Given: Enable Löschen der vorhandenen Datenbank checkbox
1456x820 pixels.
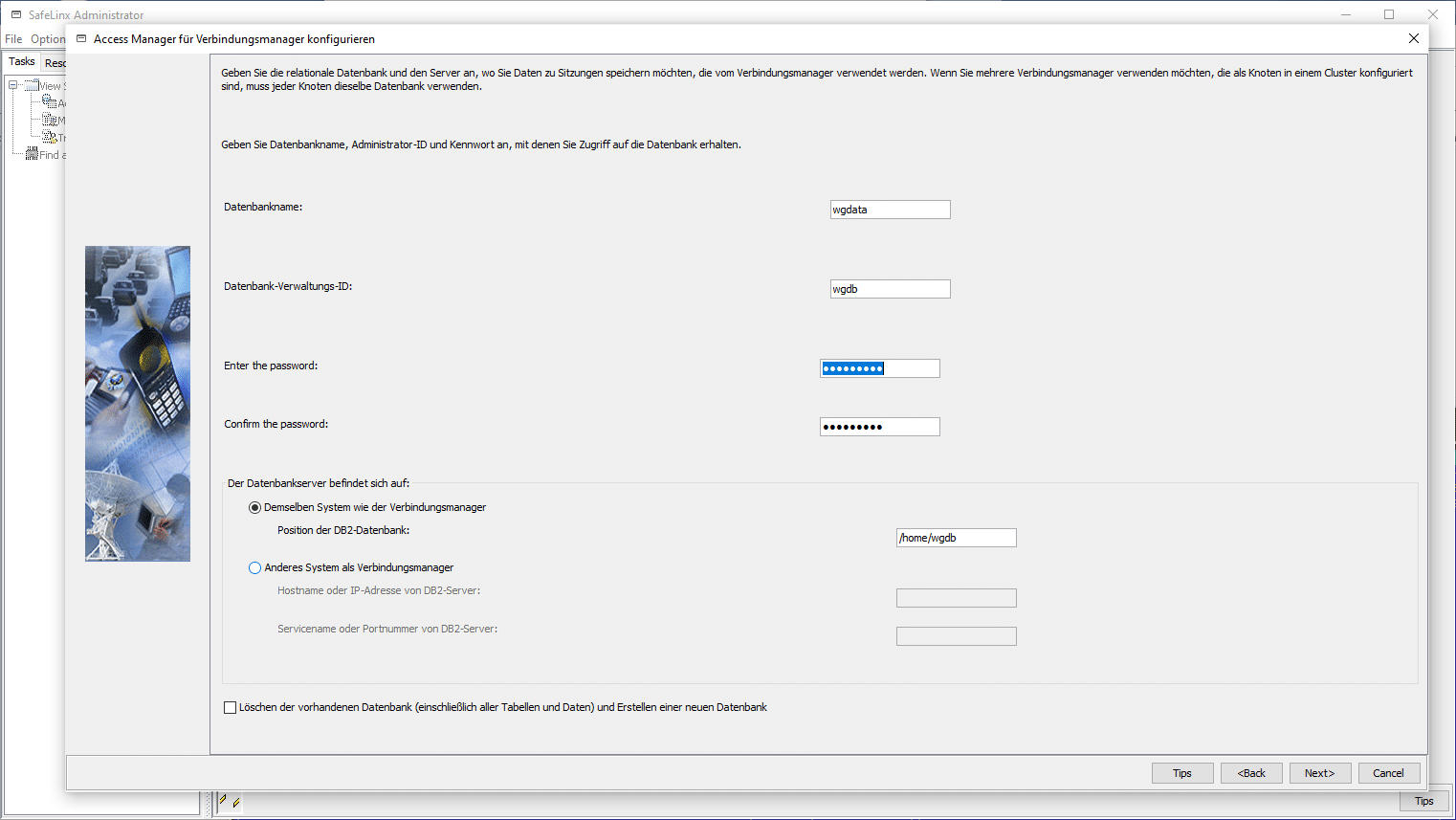Looking at the screenshot, I should [x=230, y=708].
